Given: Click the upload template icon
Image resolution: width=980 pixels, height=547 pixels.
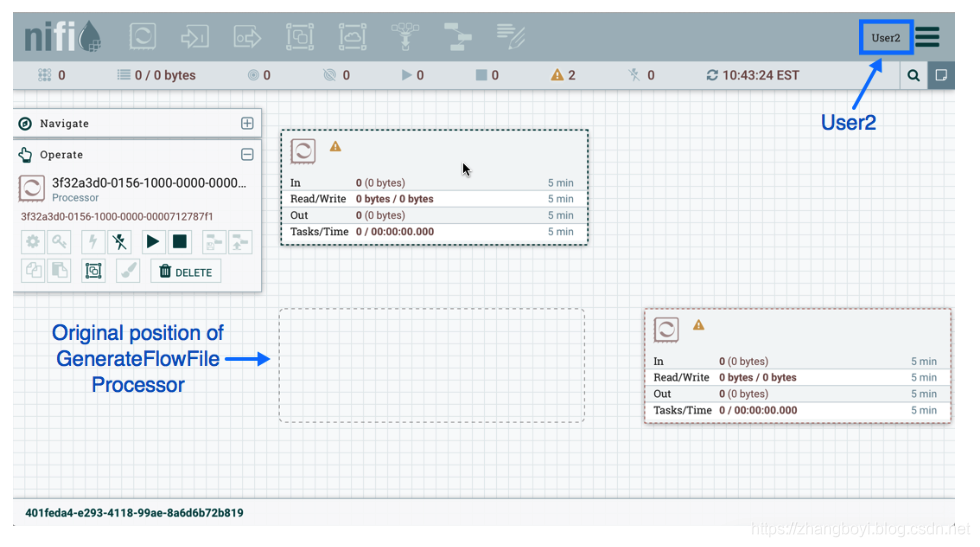Looking at the screenshot, I should [x=240, y=242].
